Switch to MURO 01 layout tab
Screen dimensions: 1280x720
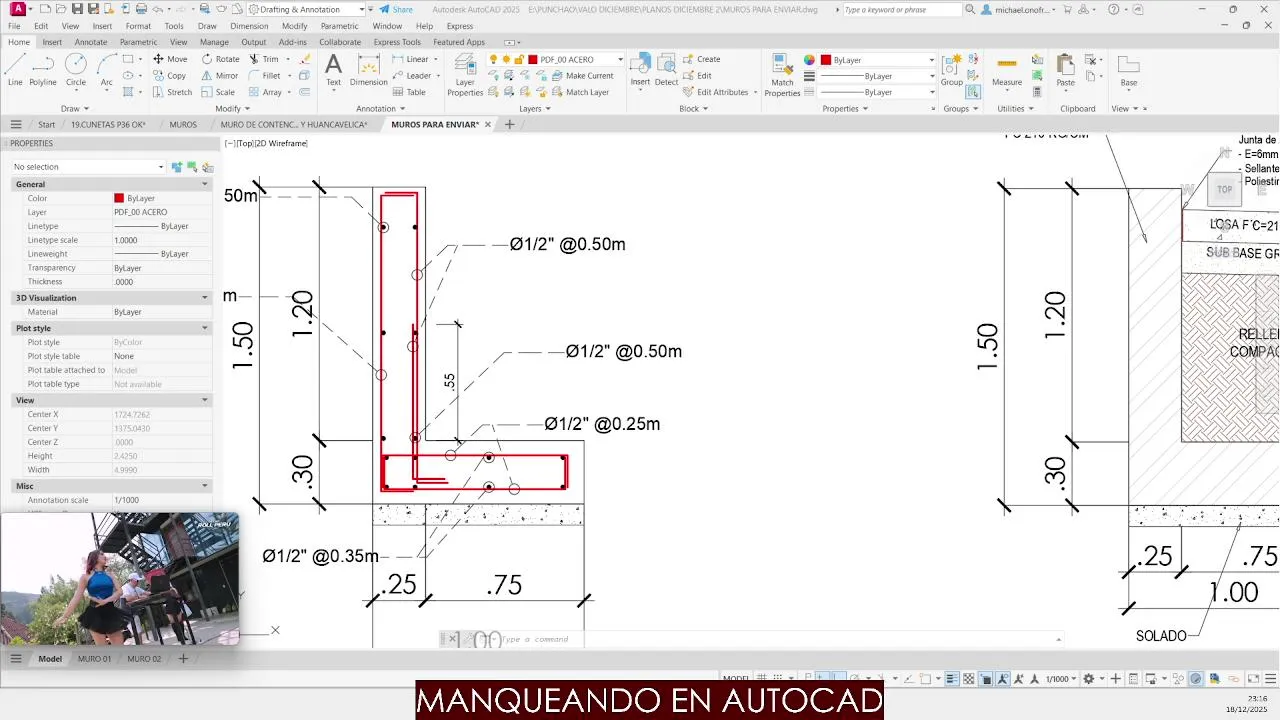95,659
